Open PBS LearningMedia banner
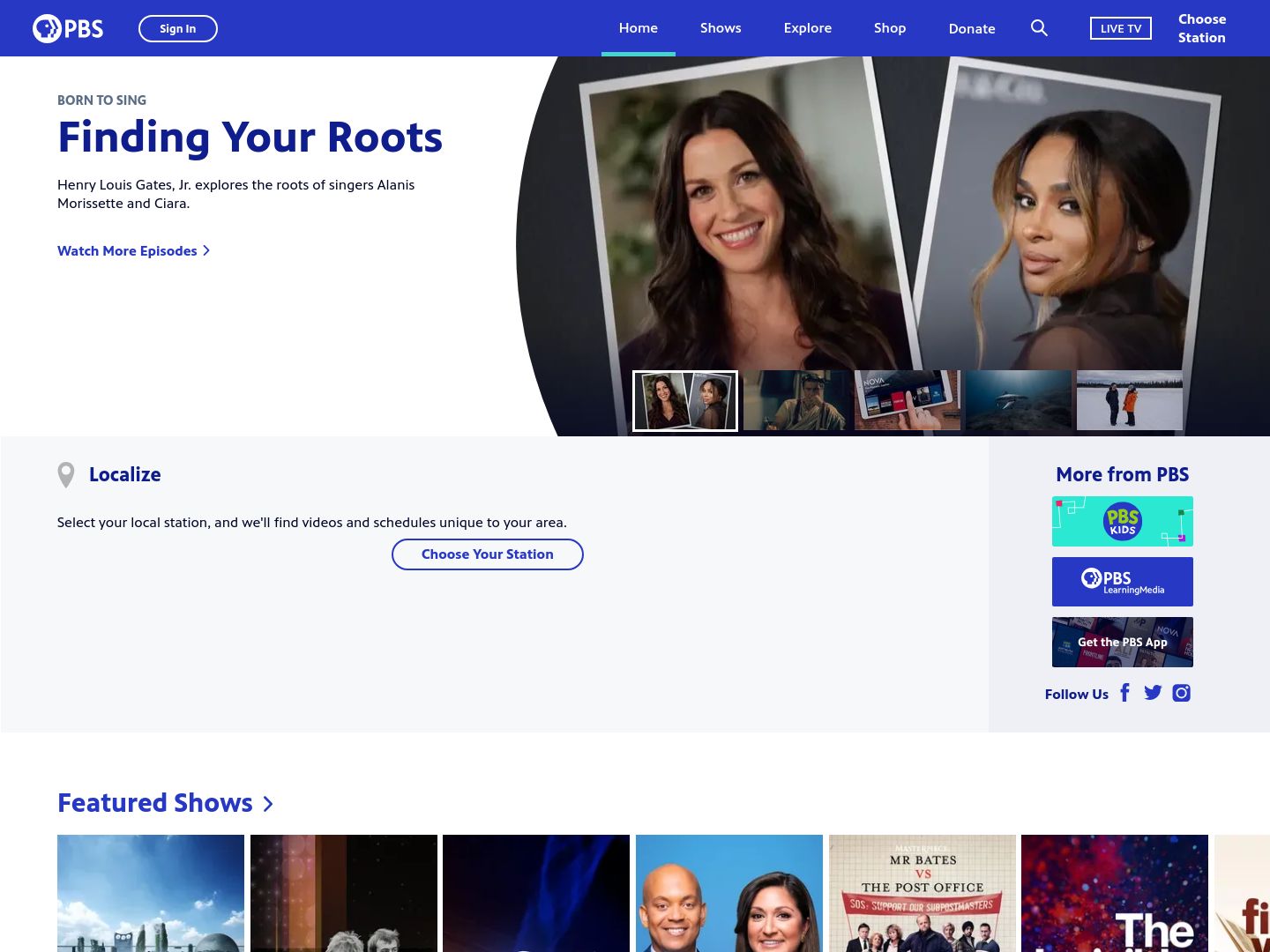Image resolution: width=1270 pixels, height=952 pixels. 1122,582
